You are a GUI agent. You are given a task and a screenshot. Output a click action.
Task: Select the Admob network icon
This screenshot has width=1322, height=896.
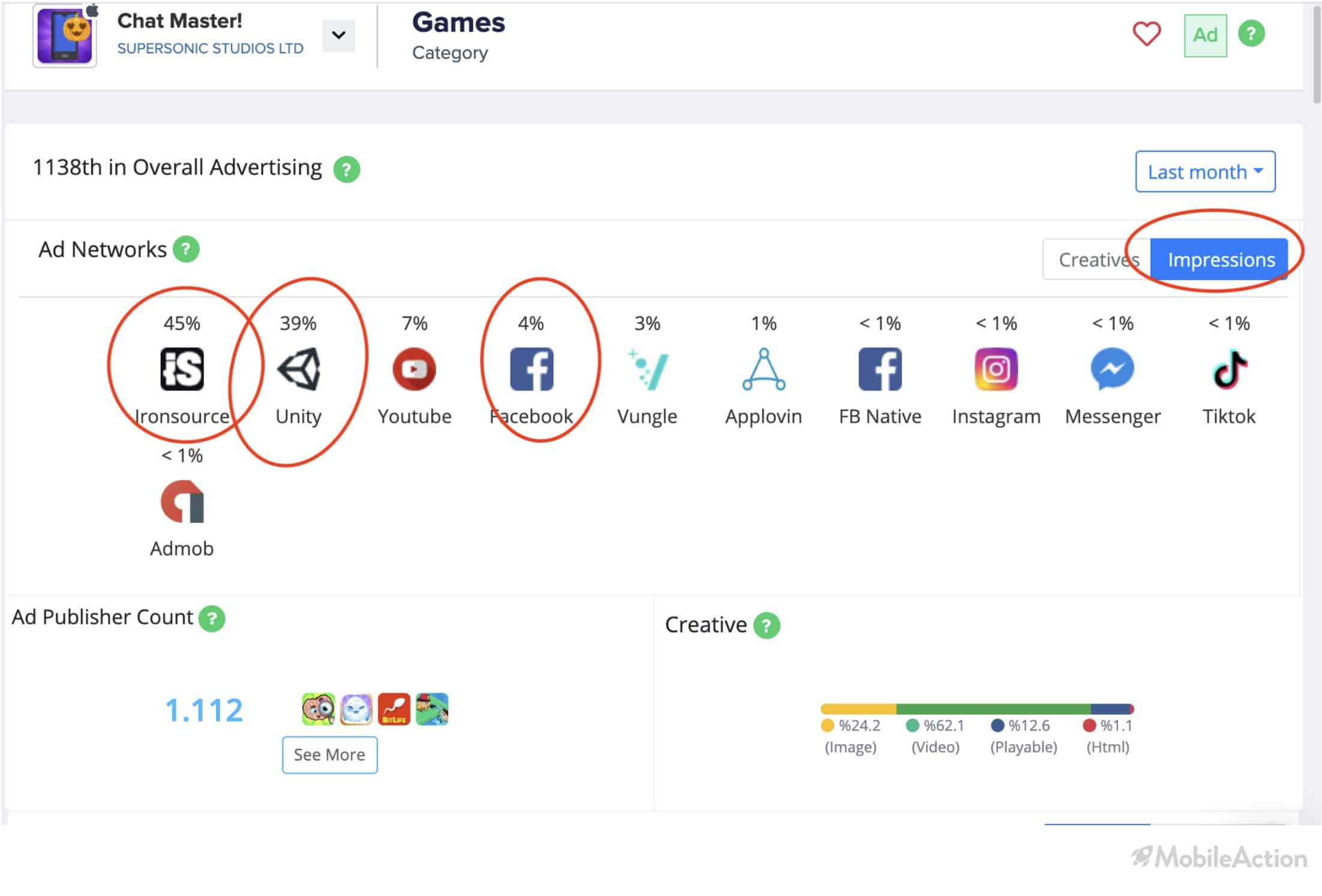(x=182, y=501)
